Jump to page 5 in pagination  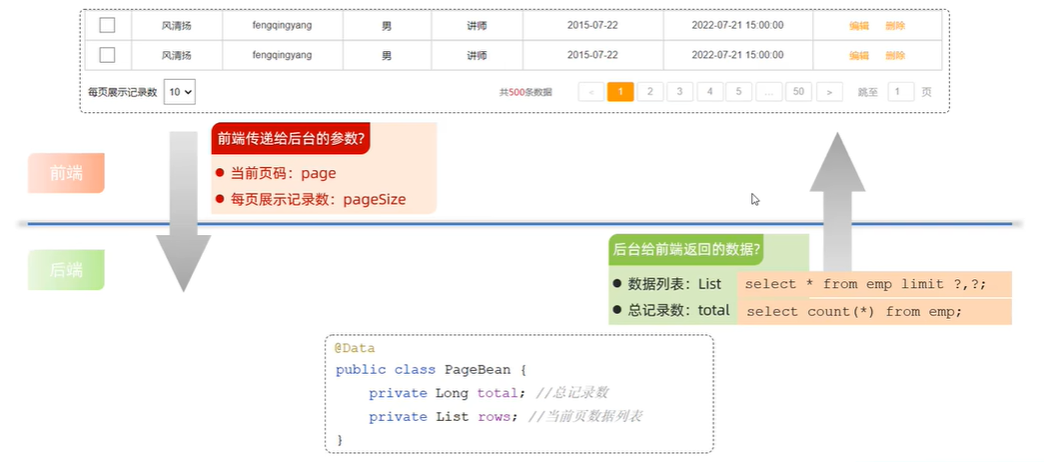click(x=739, y=92)
